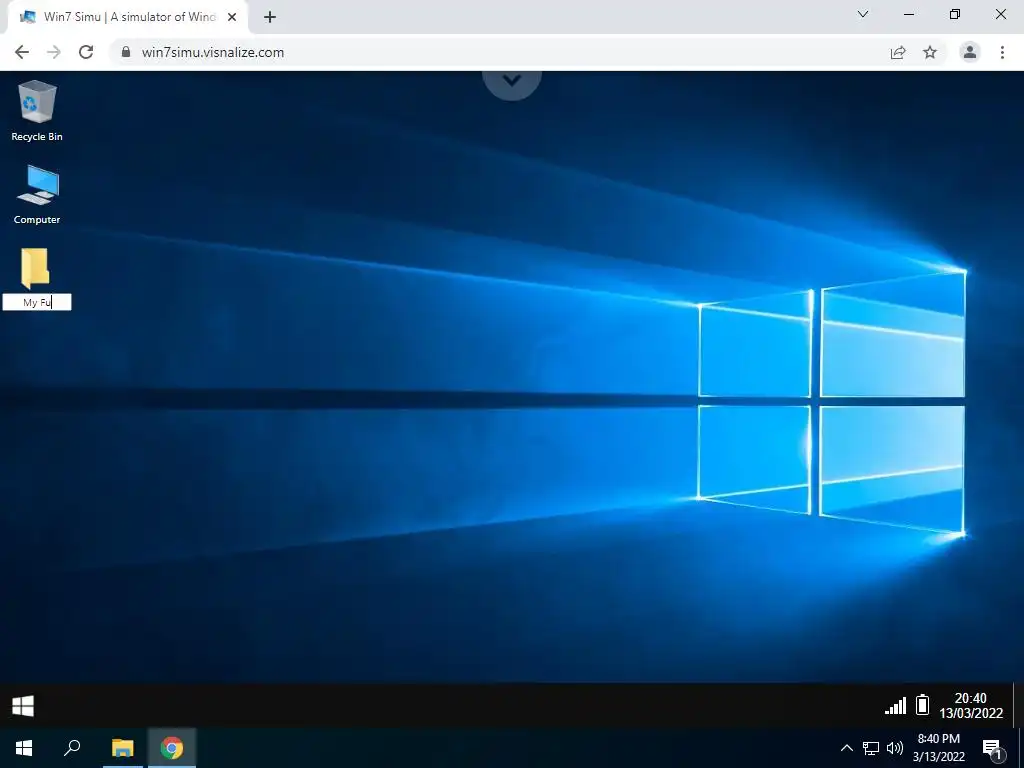
Task: Open the volume control in the tray
Action: coord(895,748)
